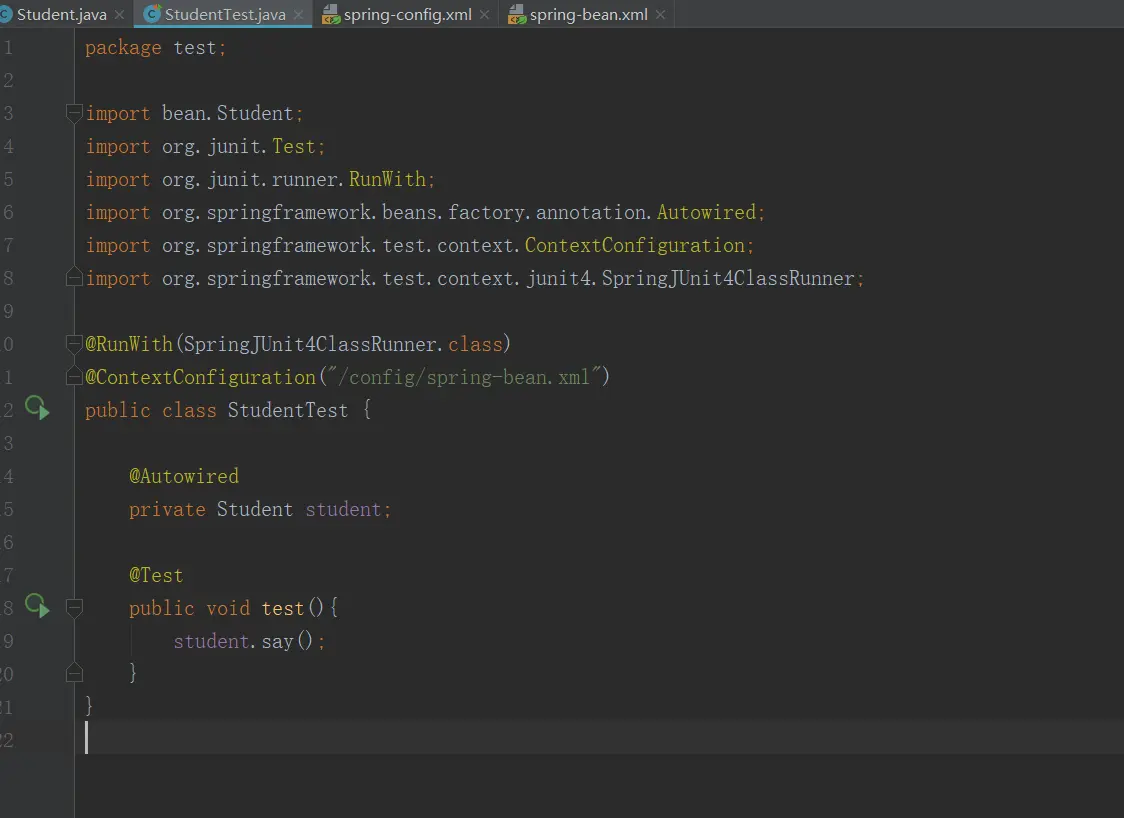Image resolution: width=1124 pixels, height=818 pixels.
Task: Click the 'class' keyword inside @RunWith parentheses
Action: tap(475, 344)
